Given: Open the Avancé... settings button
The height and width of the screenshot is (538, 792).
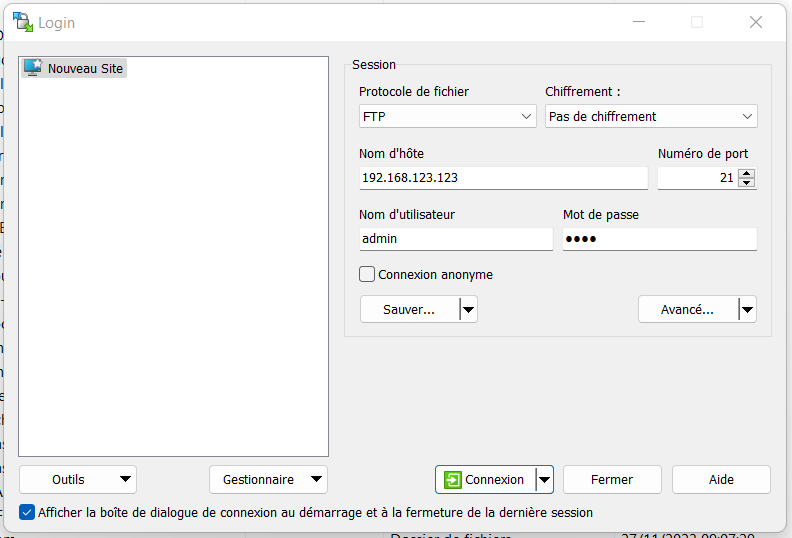Looking at the screenshot, I should pyautogui.click(x=688, y=310).
